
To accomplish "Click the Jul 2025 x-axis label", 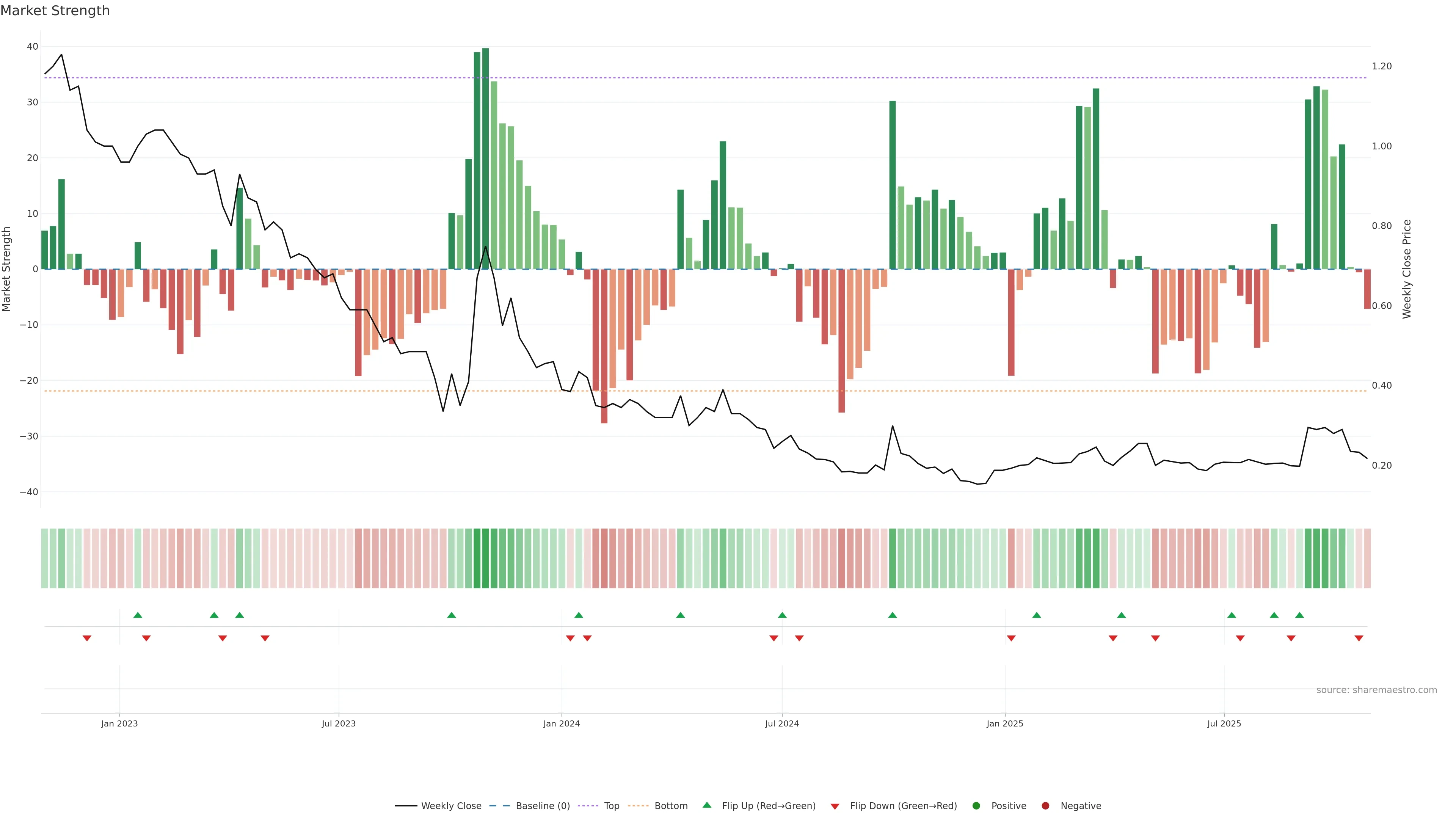I will (x=1224, y=723).
